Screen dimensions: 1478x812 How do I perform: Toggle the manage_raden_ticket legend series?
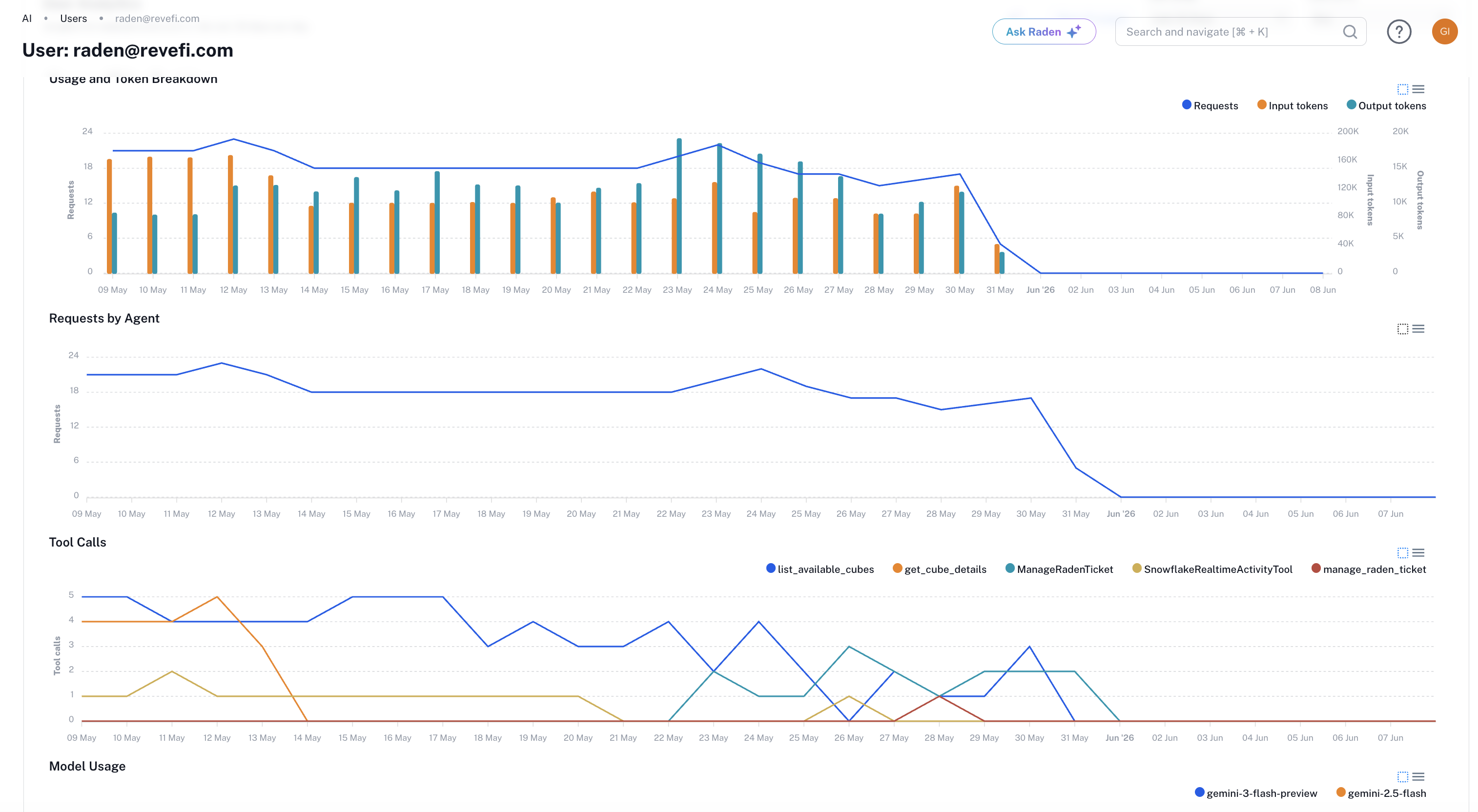point(1368,569)
